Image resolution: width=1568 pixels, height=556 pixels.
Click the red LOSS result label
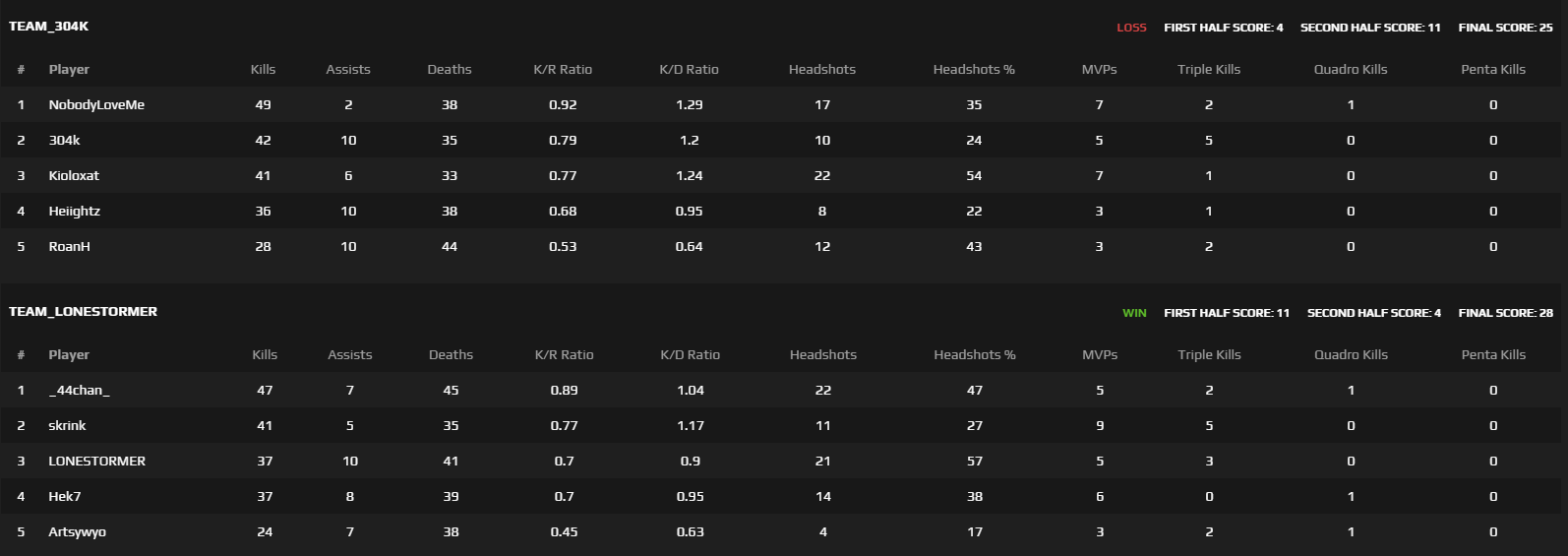[x=1131, y=28]
